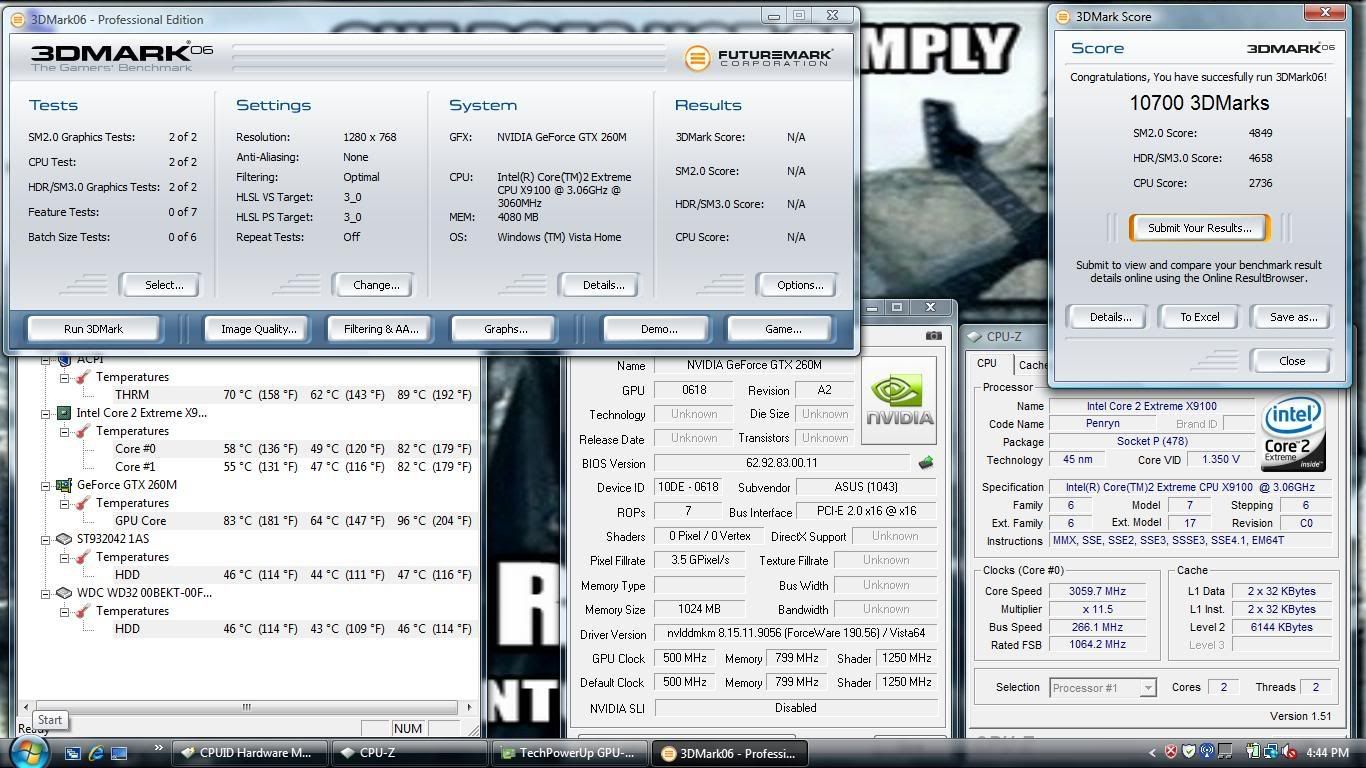Collapse Temperatures under GeForce GTX 260M
The image size is (1366, 768).
(x=64, y=503)
